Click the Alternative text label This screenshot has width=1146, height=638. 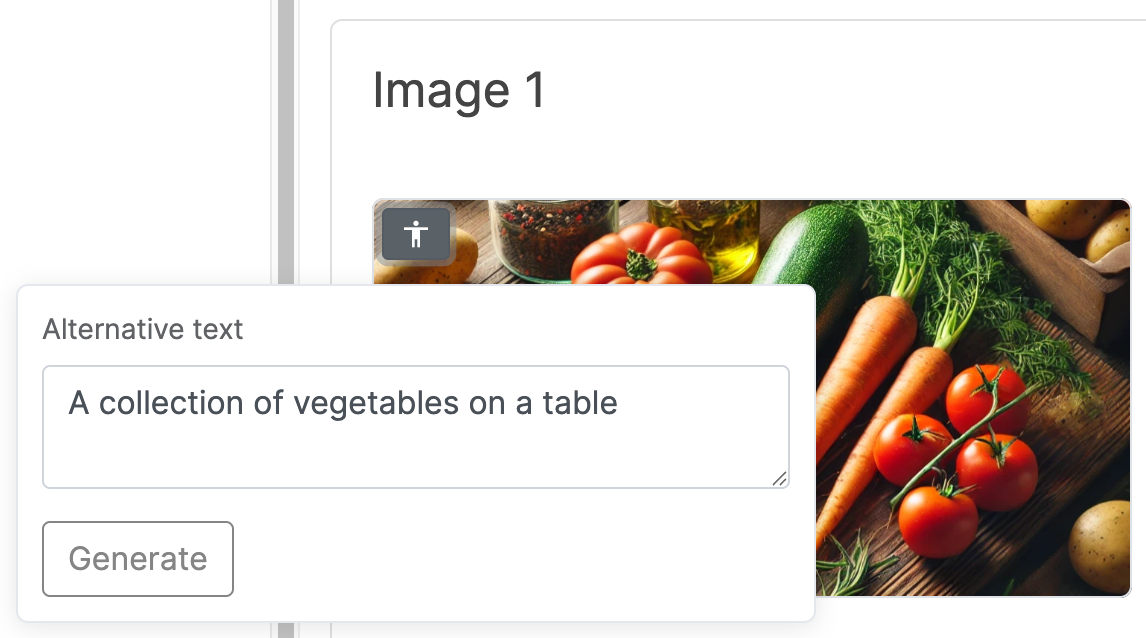coord(141,329)
